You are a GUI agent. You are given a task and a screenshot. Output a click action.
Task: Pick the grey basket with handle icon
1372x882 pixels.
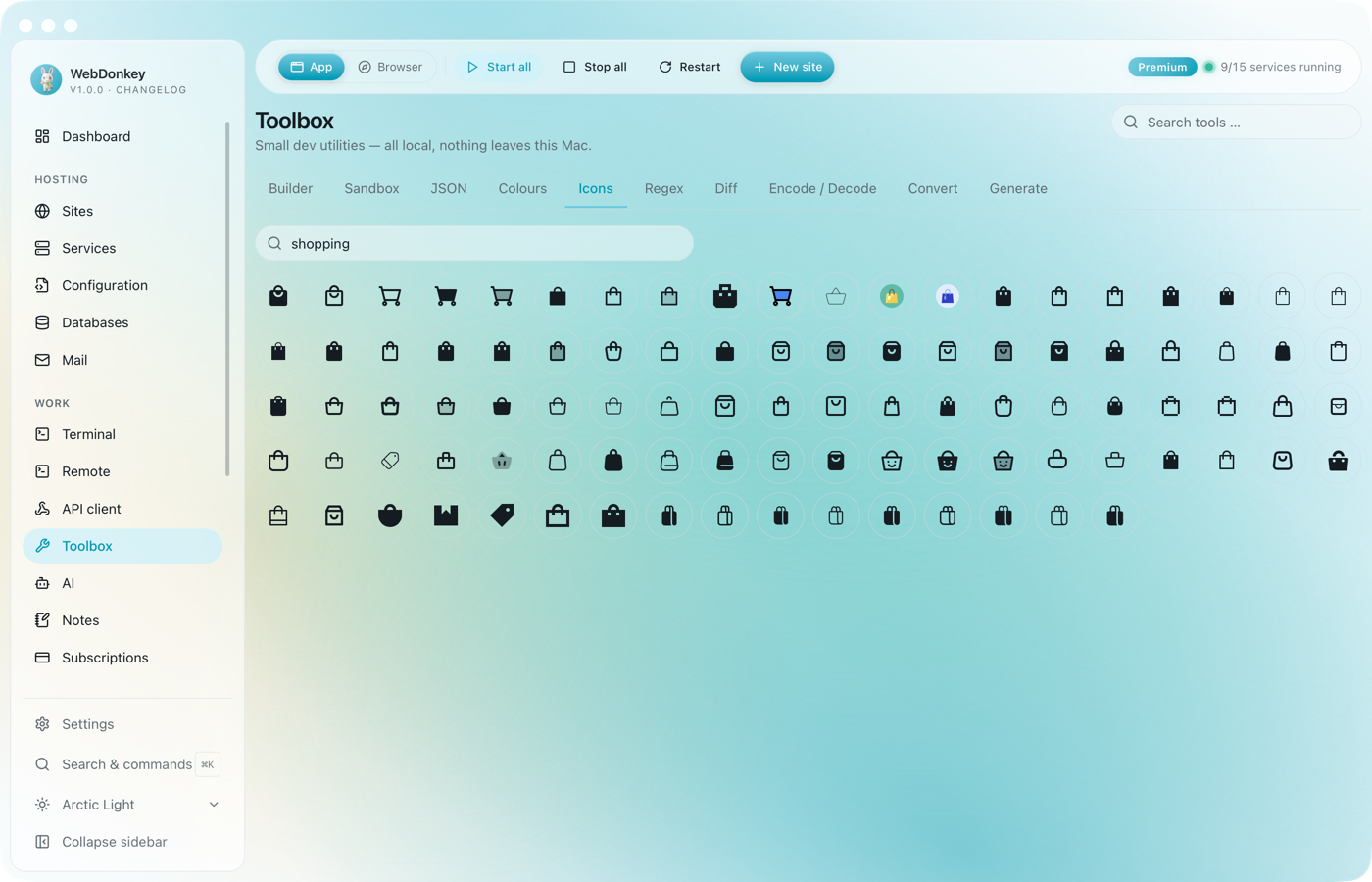(x=502, y=461)
